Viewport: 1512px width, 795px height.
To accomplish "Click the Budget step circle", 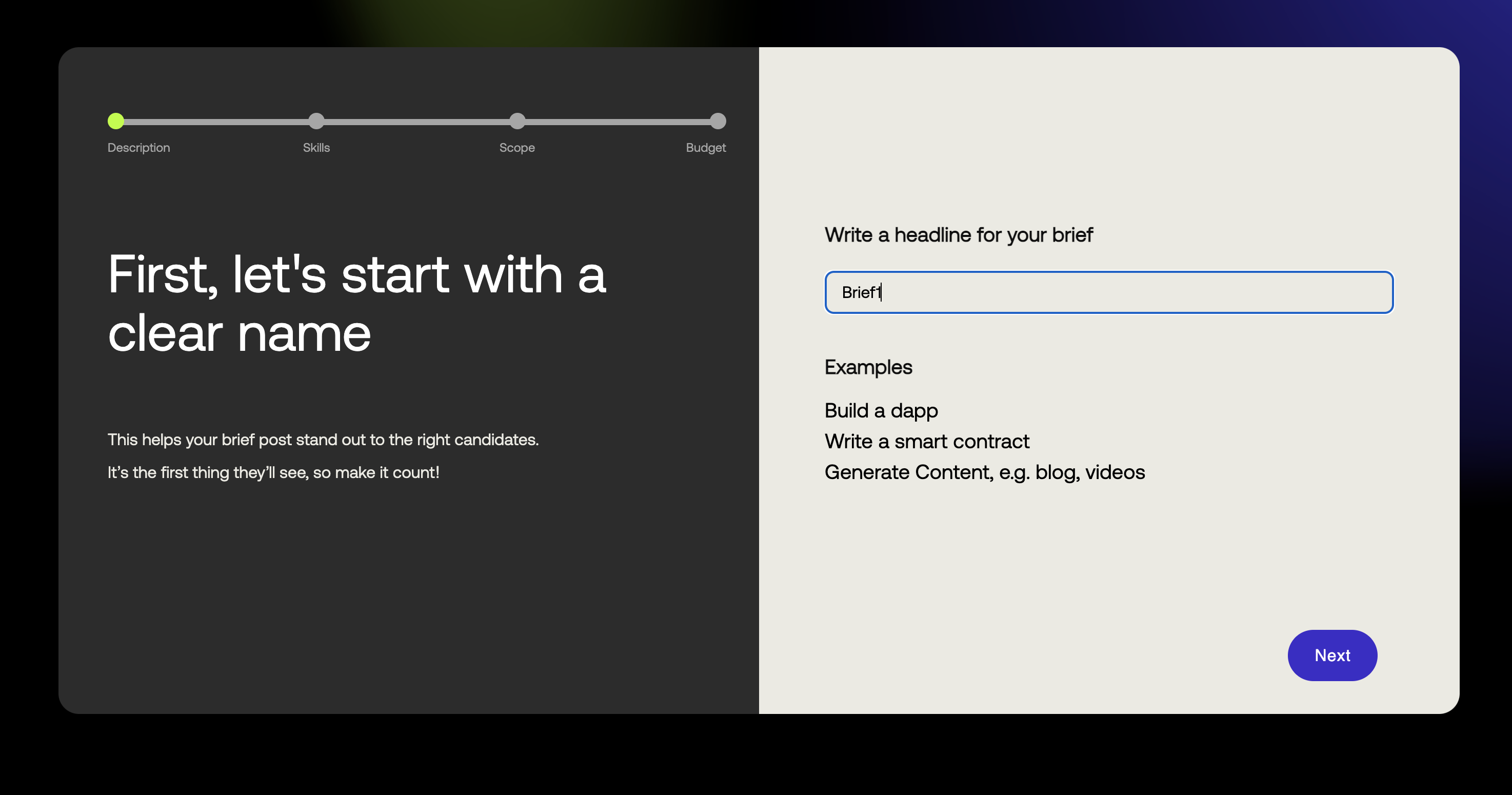I will 718,121.
